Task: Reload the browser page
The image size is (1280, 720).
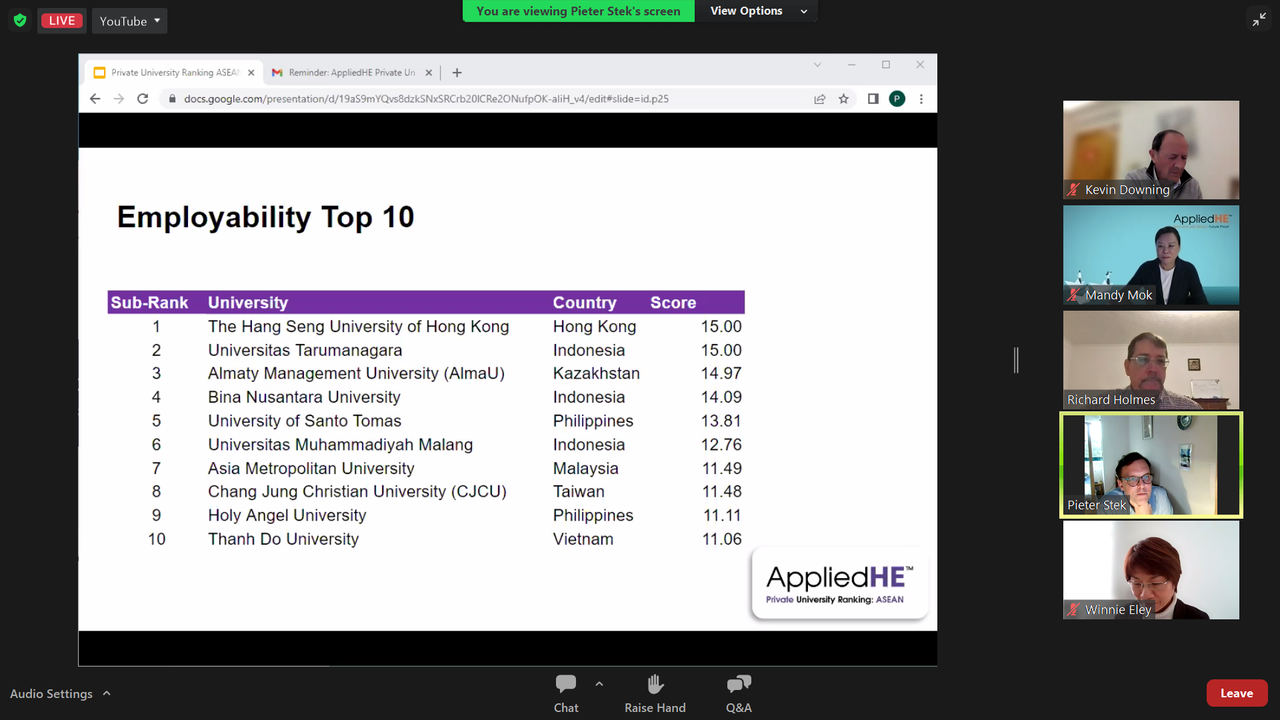Action: coord(143,99)
